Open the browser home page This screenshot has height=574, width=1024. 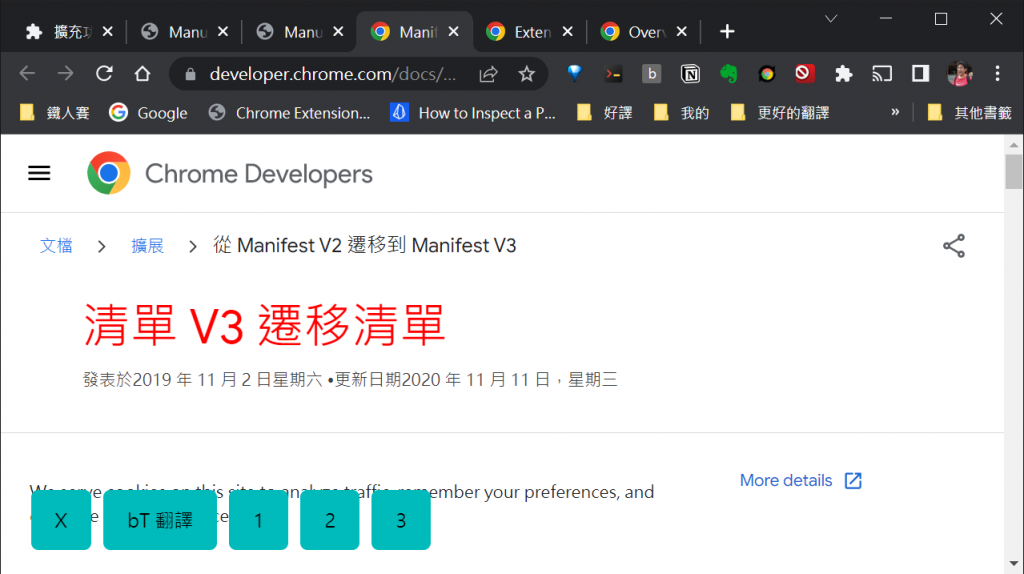click(142, 74)
